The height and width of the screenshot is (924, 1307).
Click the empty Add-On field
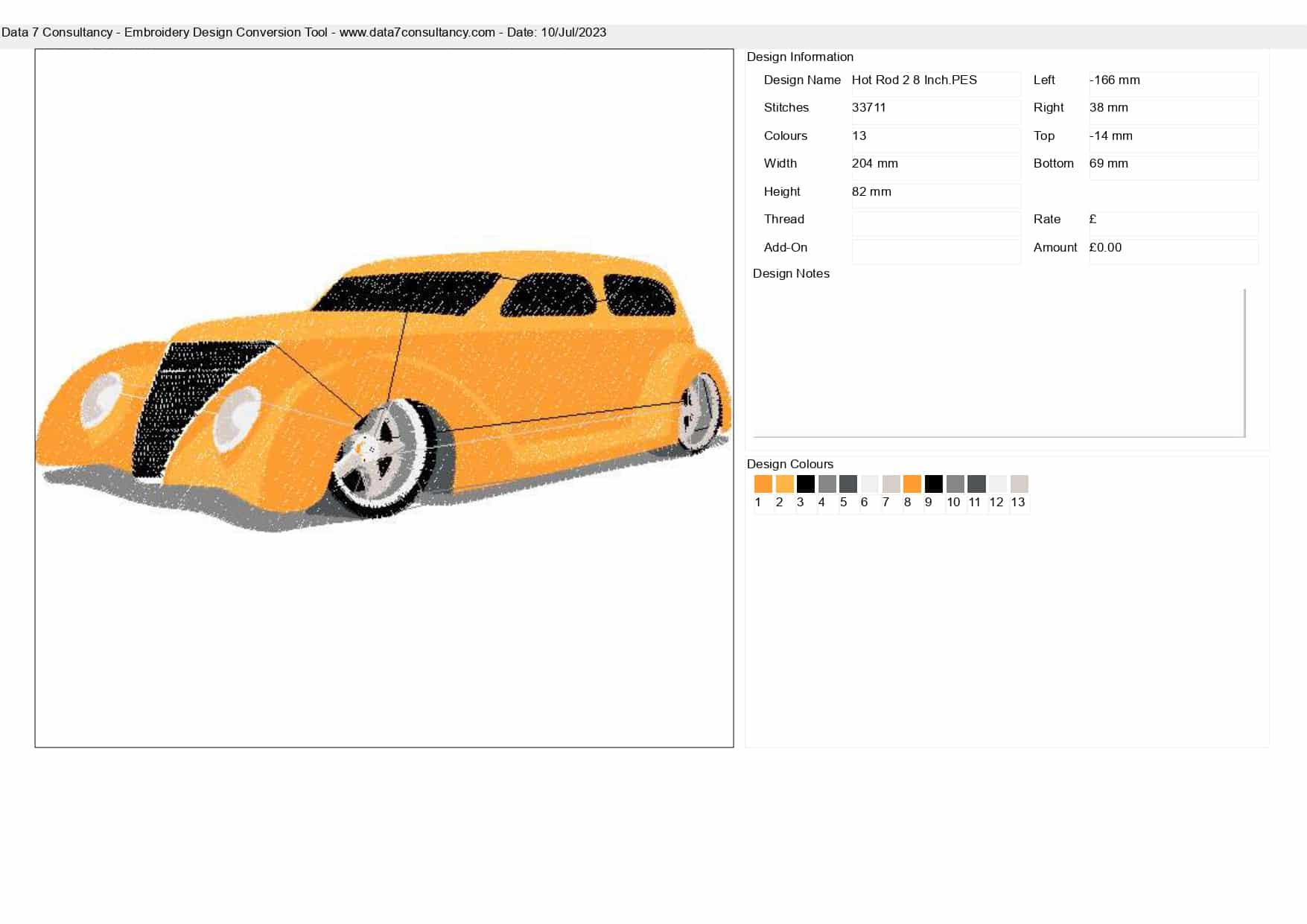click(x=935, y=251)
